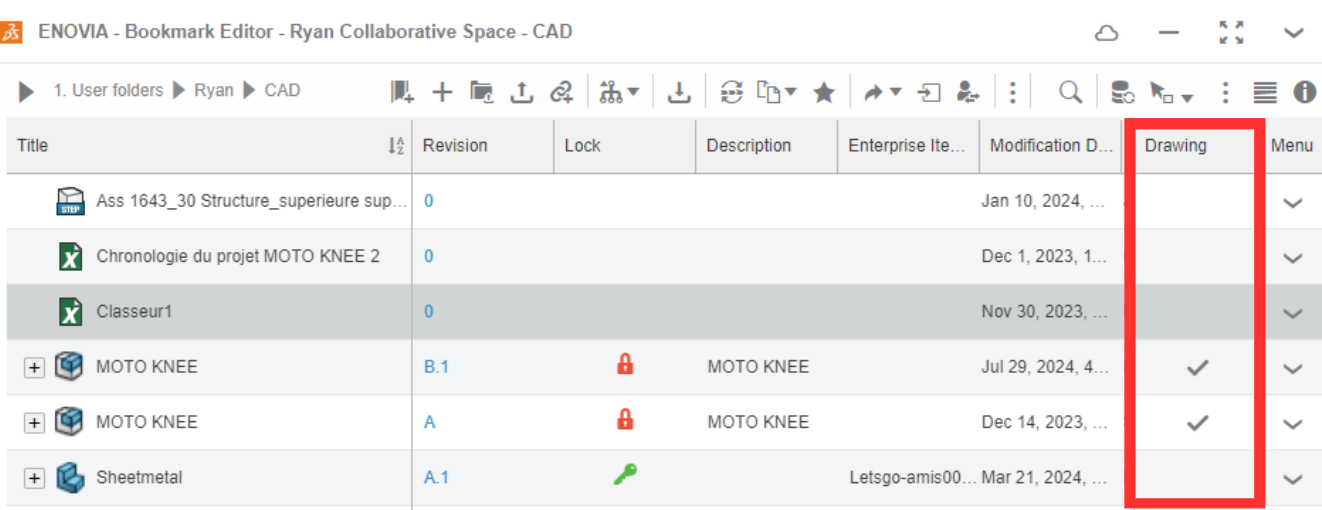Navigate to Ryan in the breadcrumb
The height and width of the screenshot is (510, 1322).
(x=213, y=91)
